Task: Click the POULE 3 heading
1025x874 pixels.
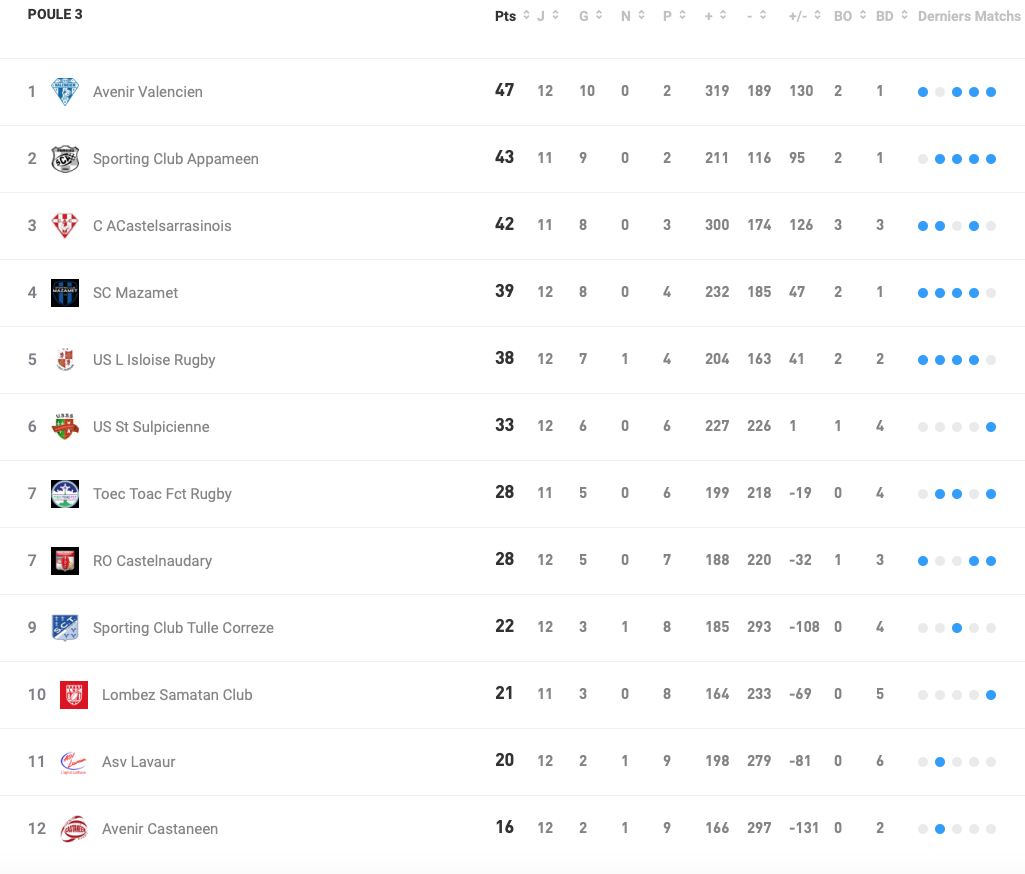Action: point(55,14)
